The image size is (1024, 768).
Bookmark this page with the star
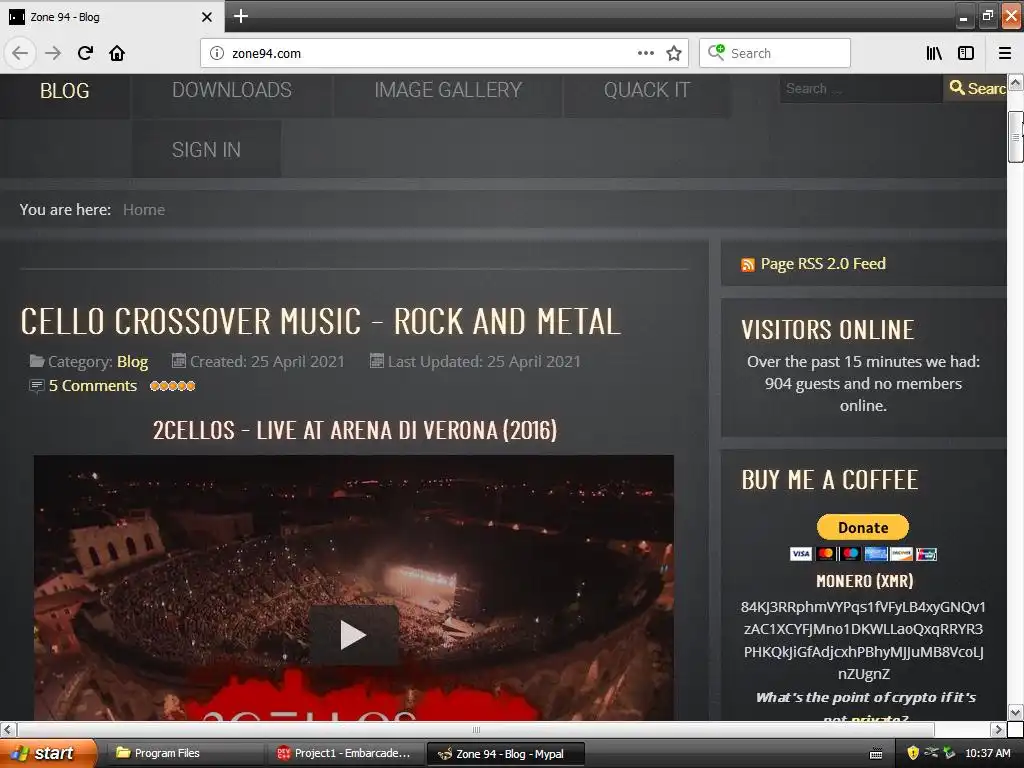[x=674, y=53]
